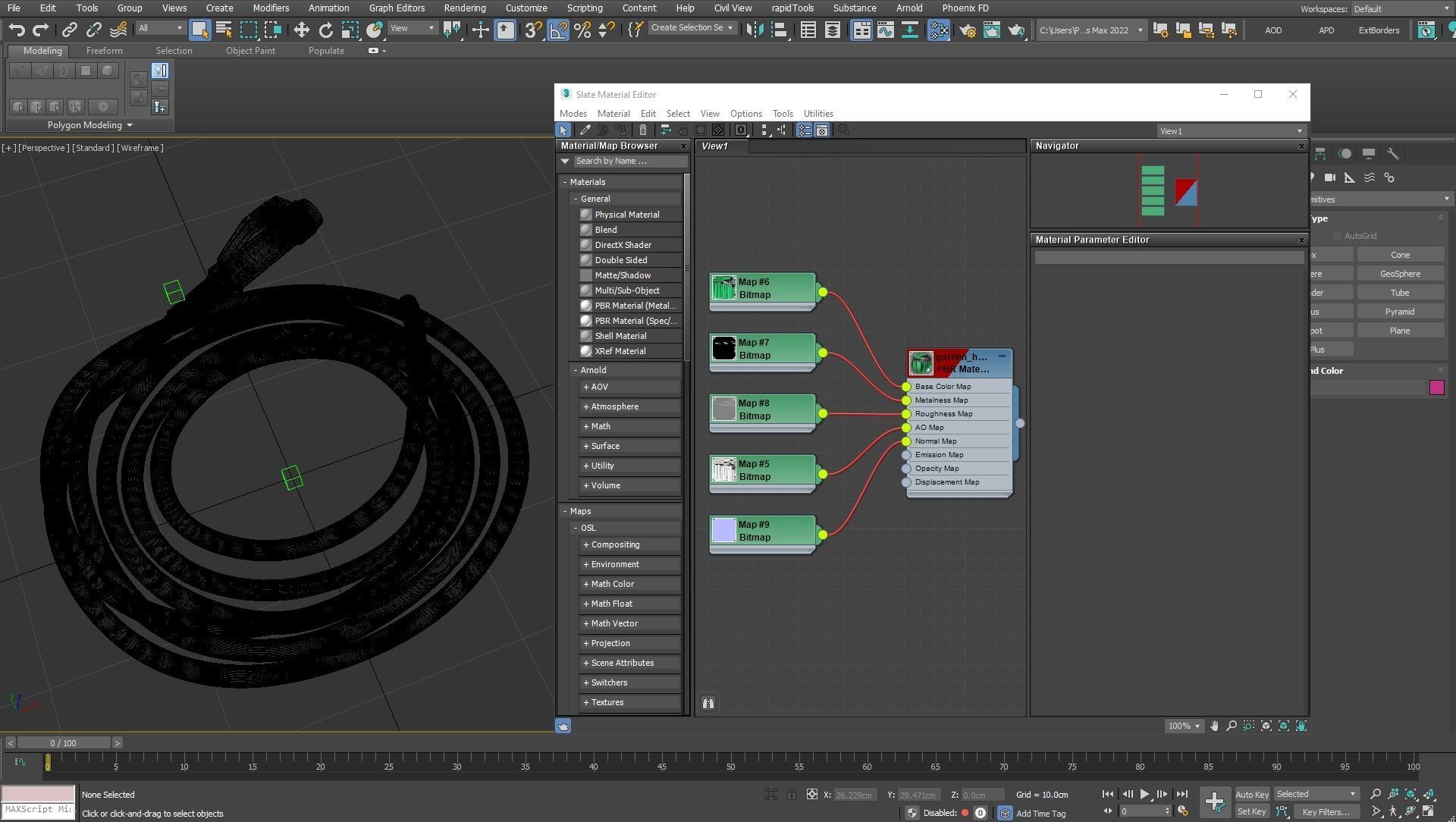
Task: Collapse the General materials section
Action: 576,199
